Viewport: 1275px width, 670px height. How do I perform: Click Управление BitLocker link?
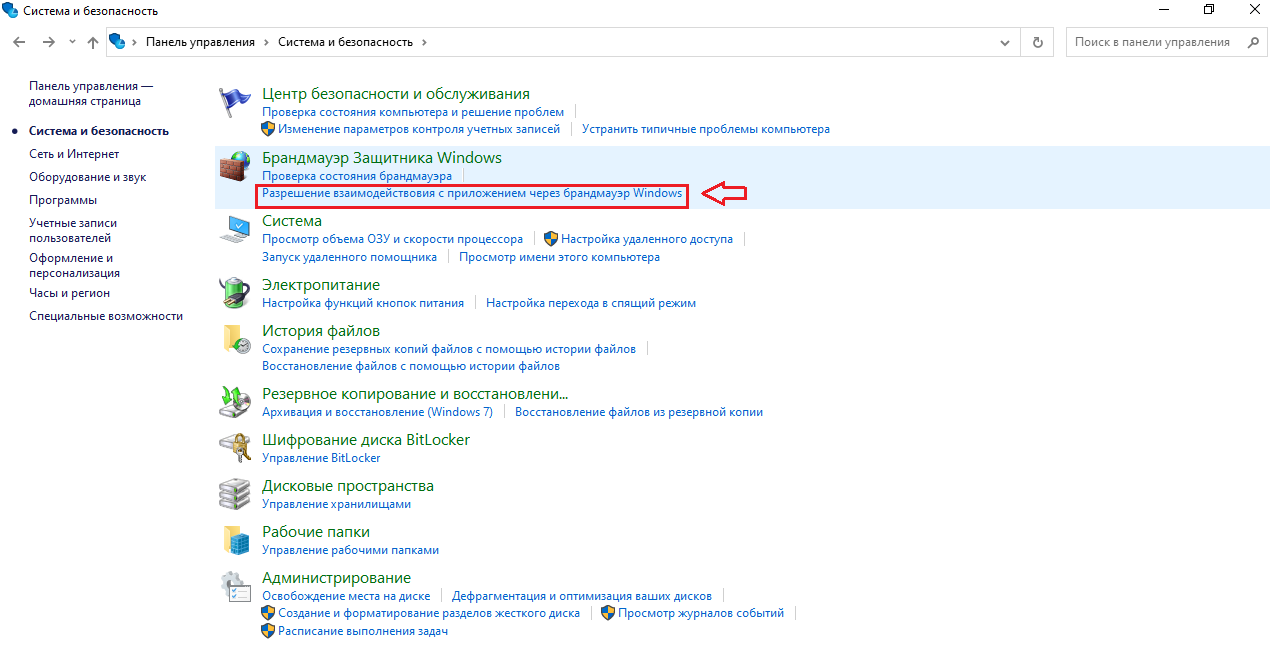321,458
